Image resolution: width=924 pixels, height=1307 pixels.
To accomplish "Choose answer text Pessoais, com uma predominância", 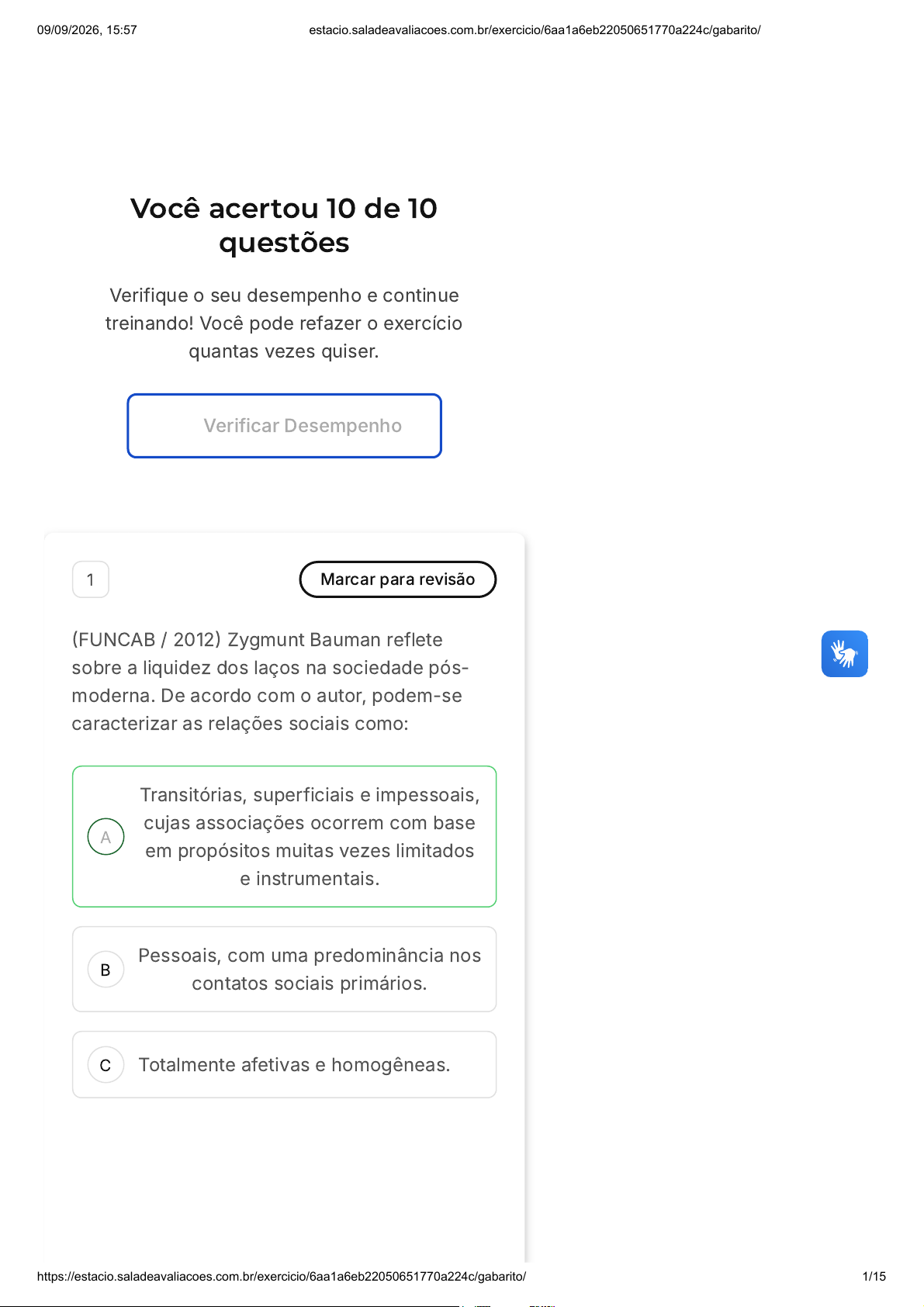I will tap(310, 970).
